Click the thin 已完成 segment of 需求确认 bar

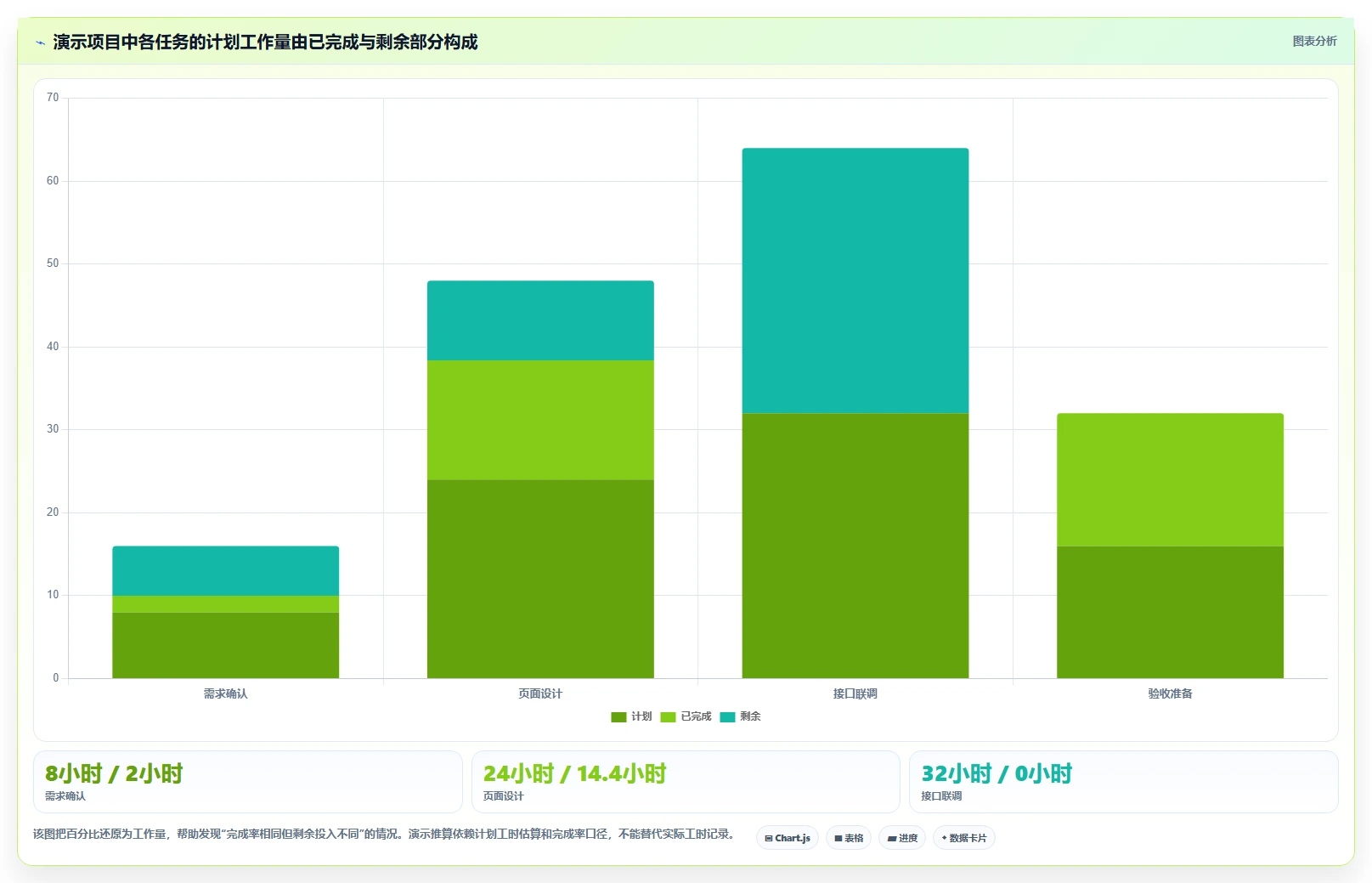(x=226, y=604)
